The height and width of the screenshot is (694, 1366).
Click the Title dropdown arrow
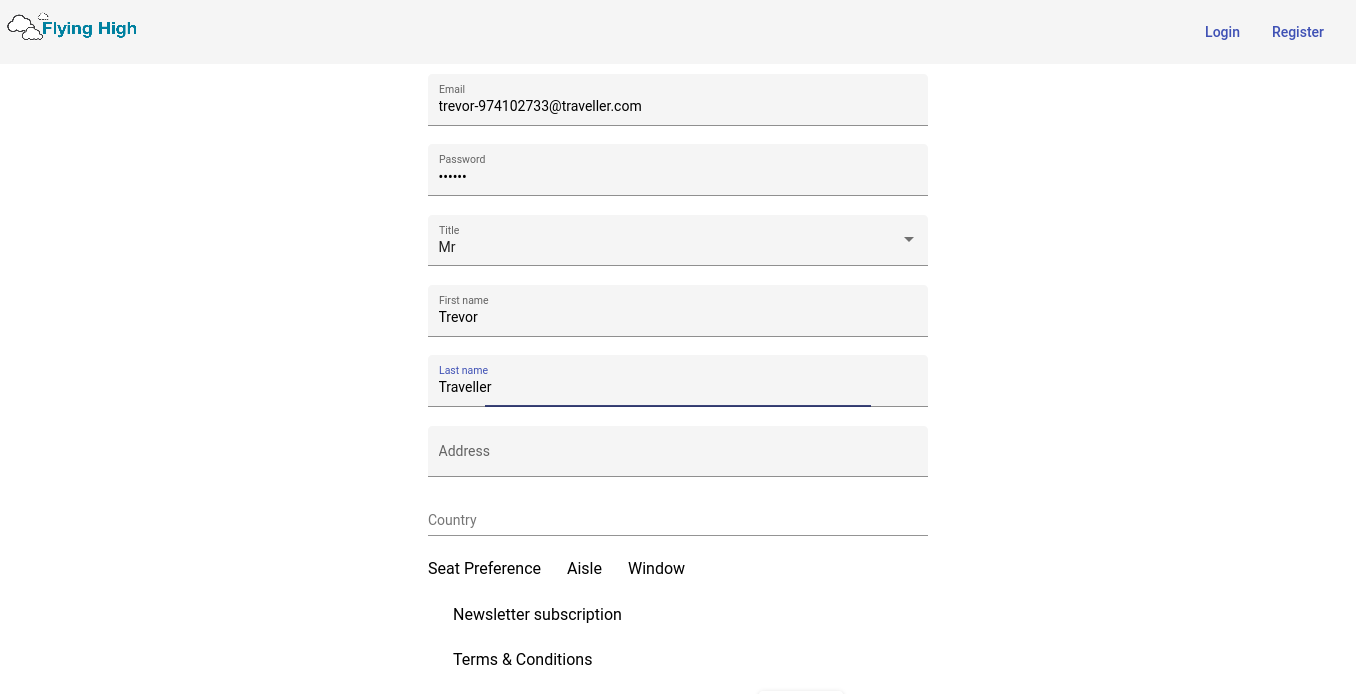(x=908, y=240)
